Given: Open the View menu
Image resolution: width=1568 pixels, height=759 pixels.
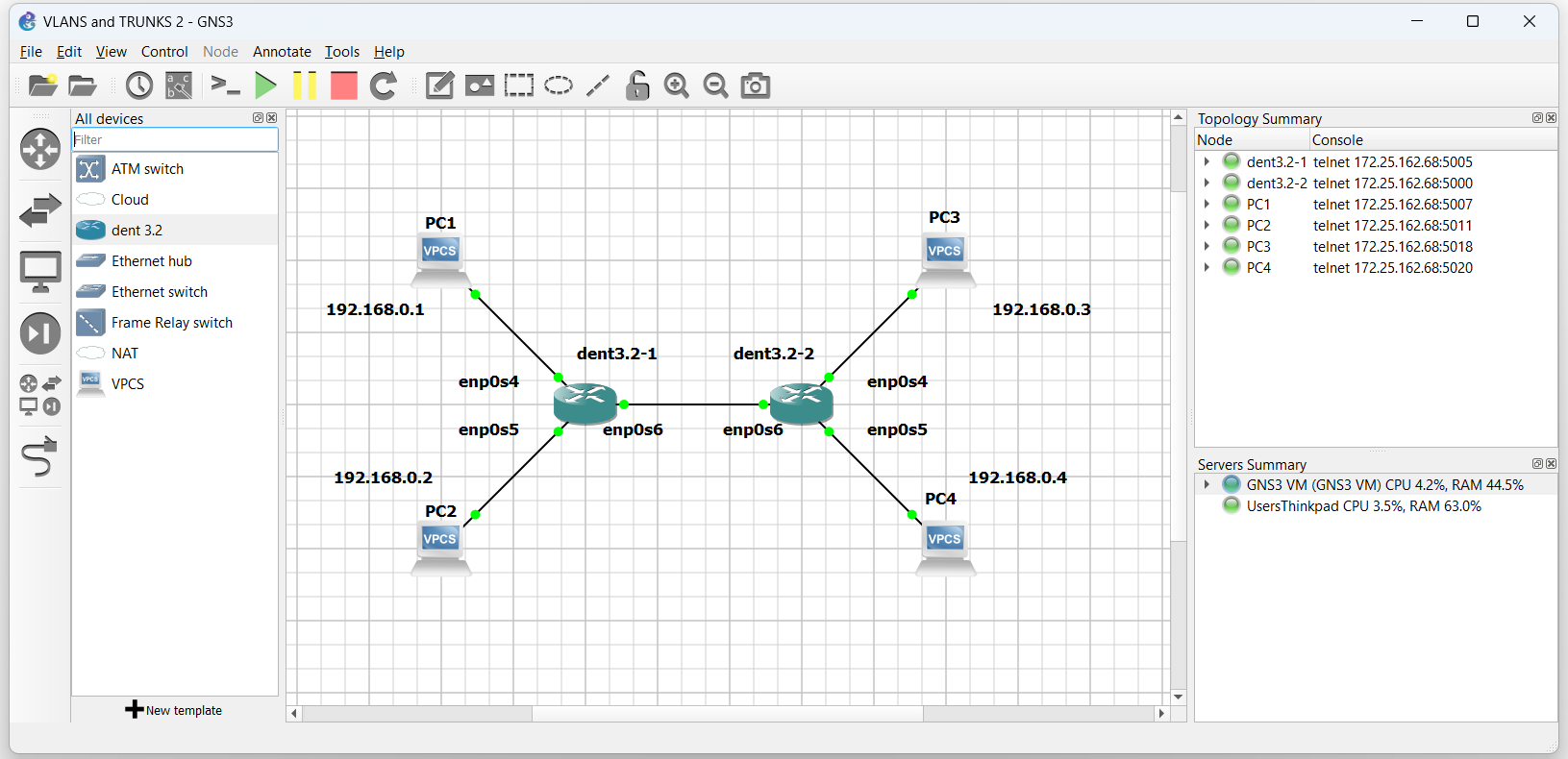Looking at the screenshot, I should [112, 52].
